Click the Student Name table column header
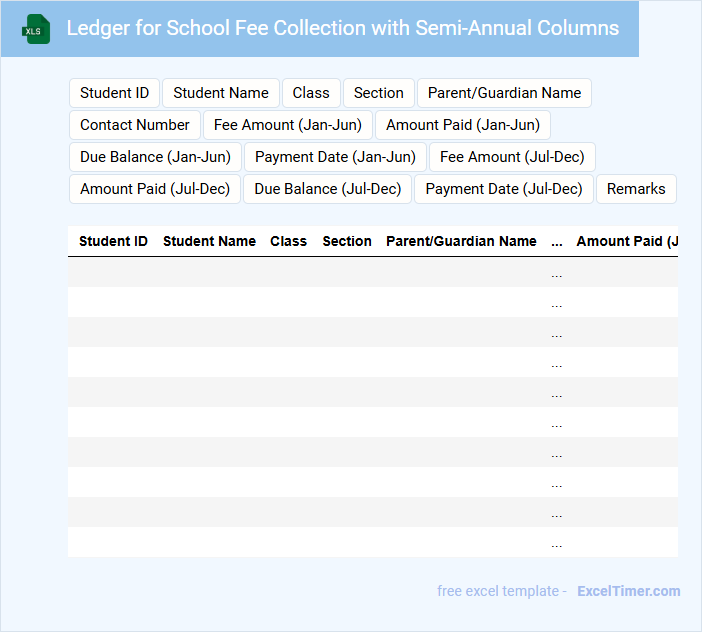This screenshot has height=632, width=702. [x=209, y=241]
